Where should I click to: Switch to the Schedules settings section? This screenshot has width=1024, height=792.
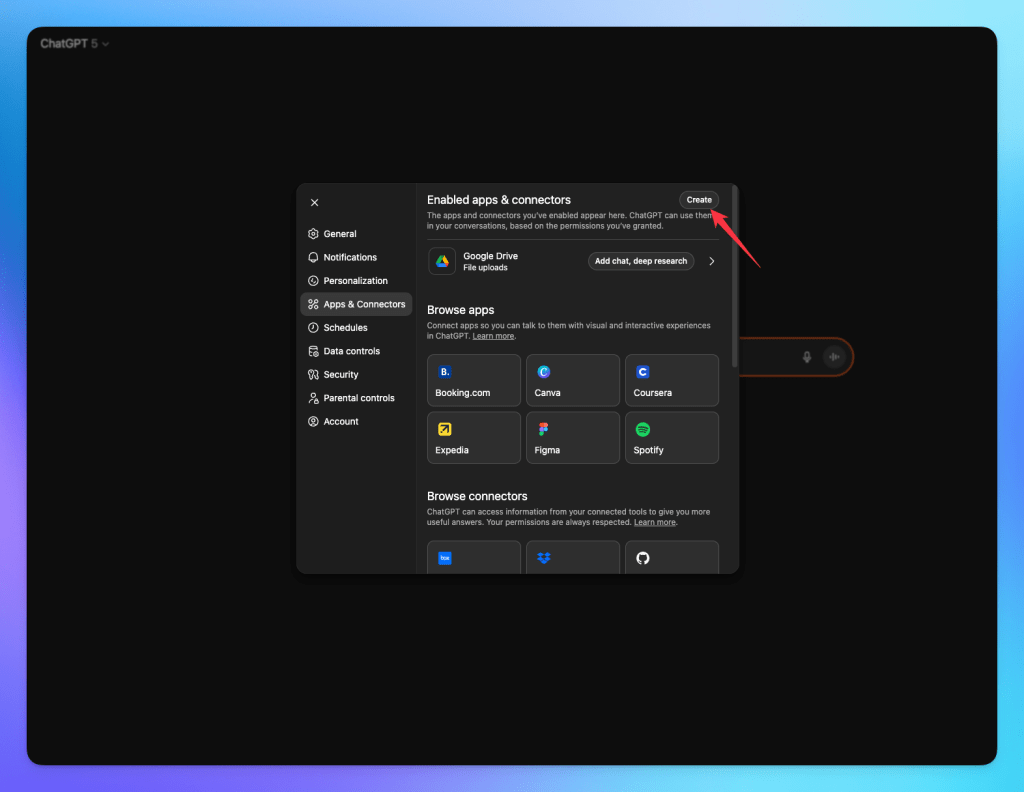[x=344, y=327]
